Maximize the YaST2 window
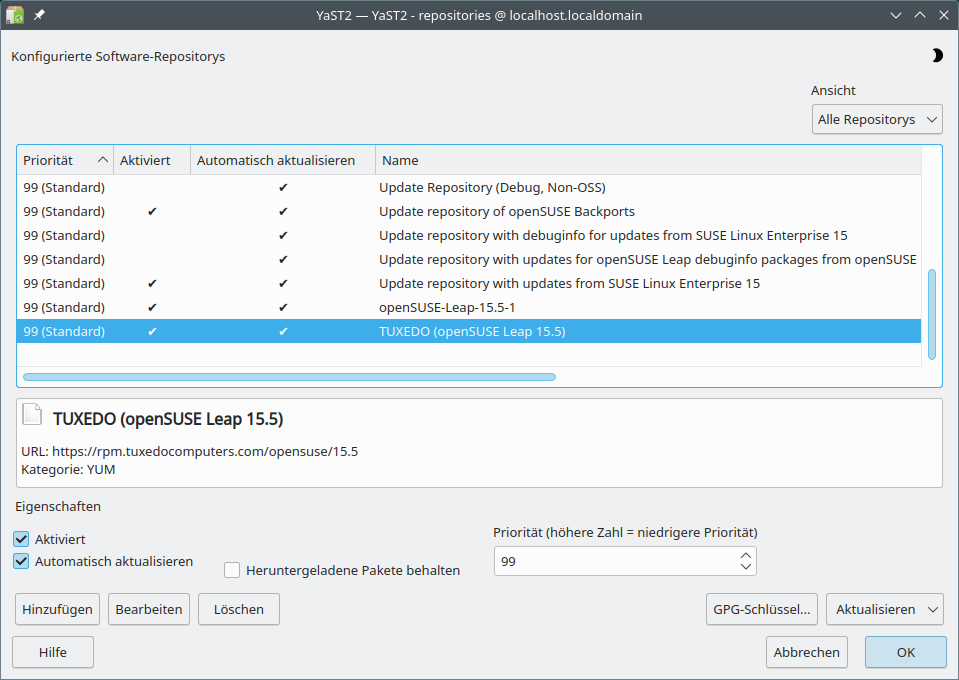The width and height of the screenshot is (959, 680). 920,15
